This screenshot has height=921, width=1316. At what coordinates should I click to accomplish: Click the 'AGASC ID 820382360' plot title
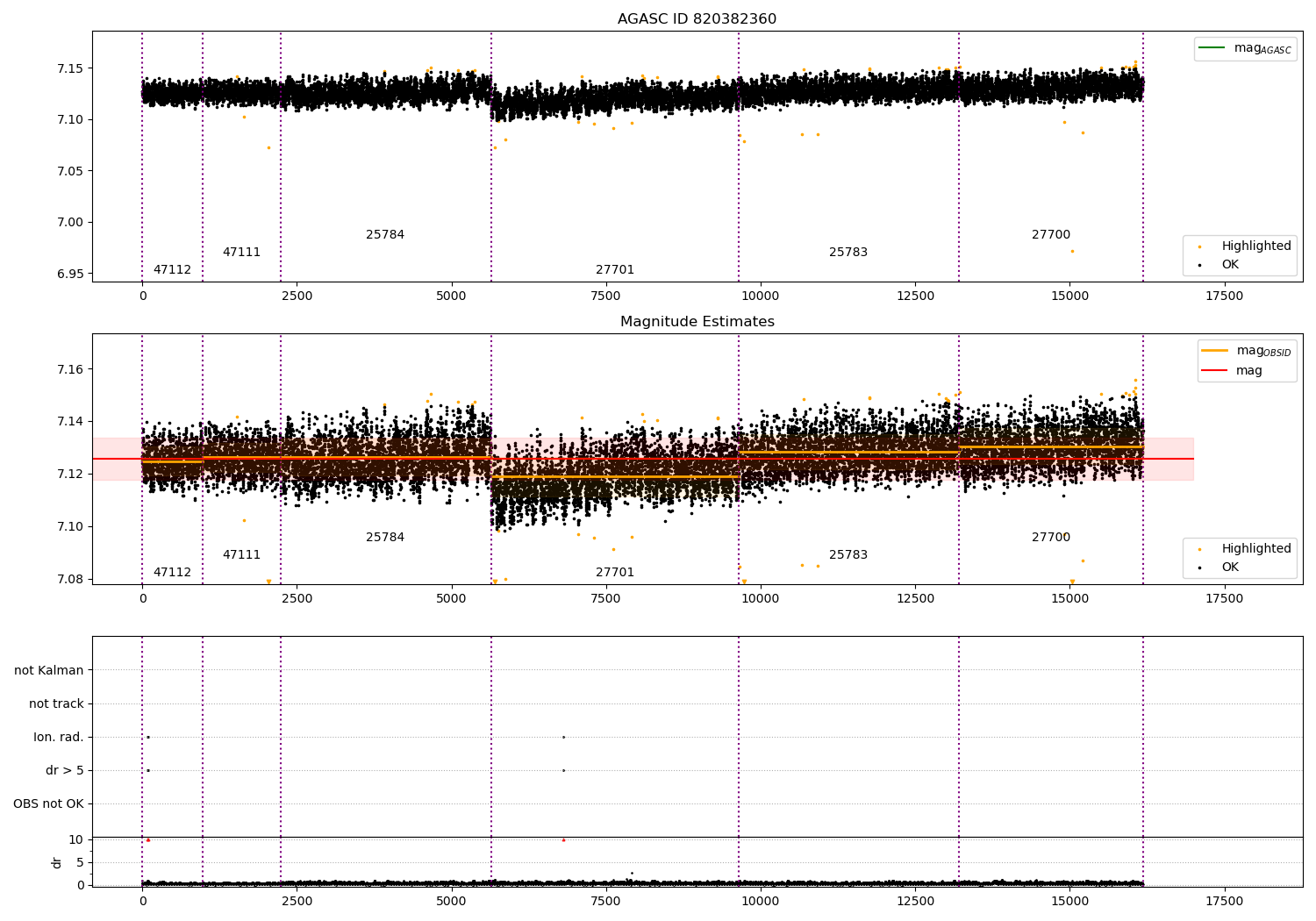tap(697, 19)
